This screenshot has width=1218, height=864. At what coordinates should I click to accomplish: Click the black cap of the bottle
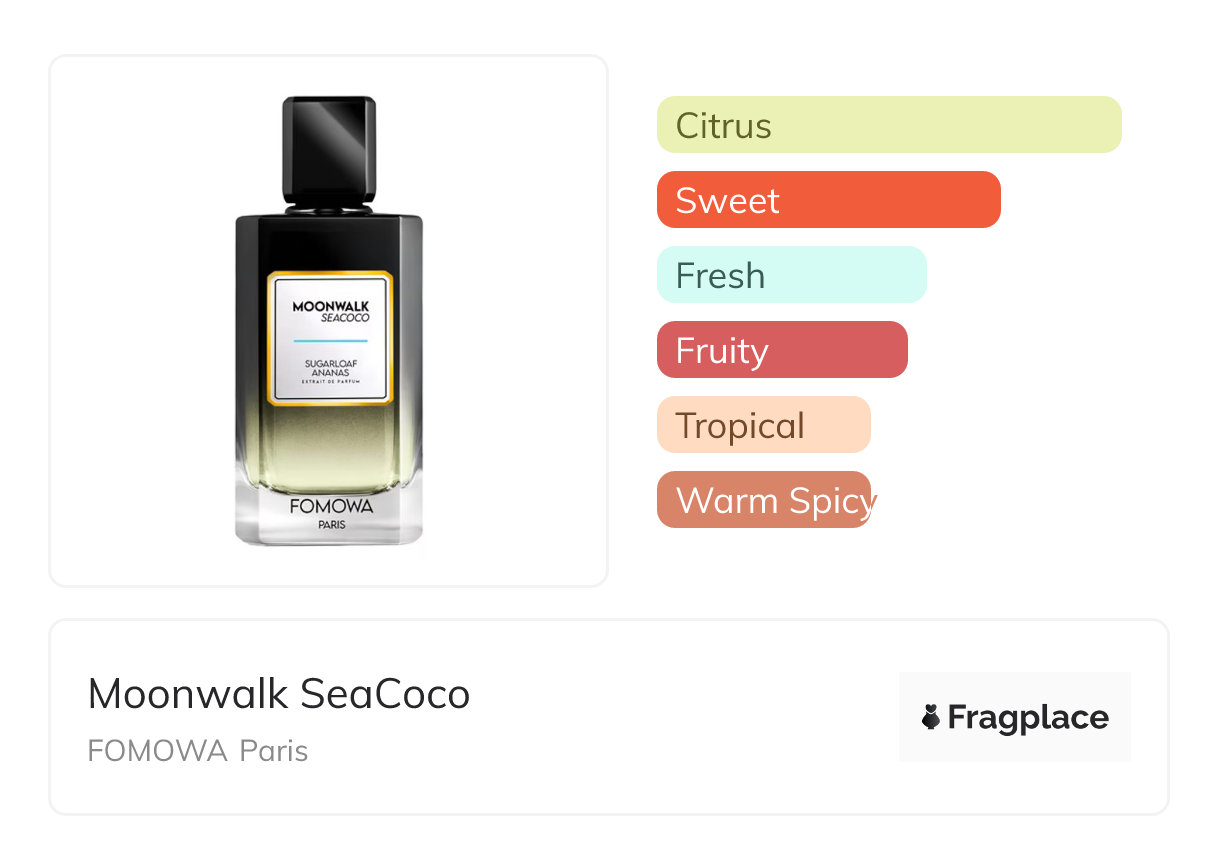coord(329,150)
